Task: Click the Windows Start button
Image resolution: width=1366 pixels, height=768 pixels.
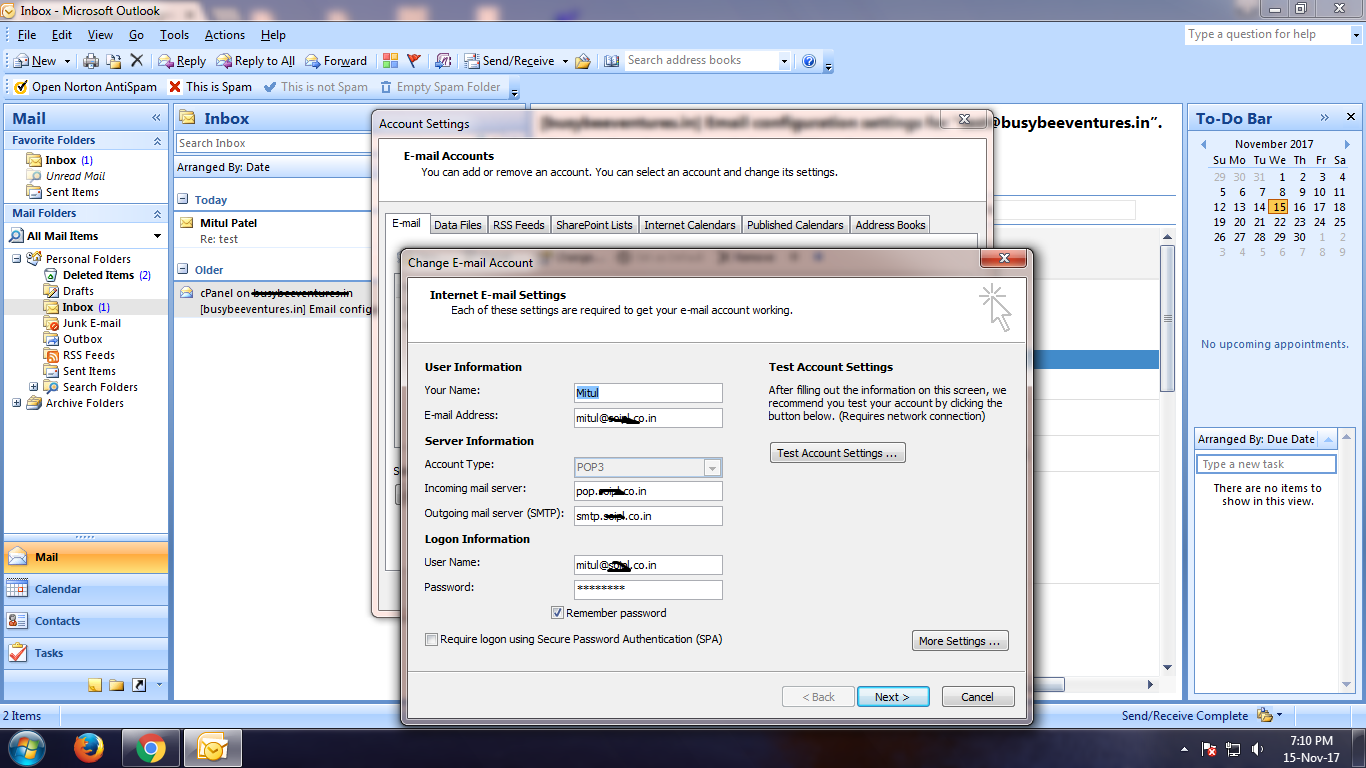Action: tap(27, 748)
